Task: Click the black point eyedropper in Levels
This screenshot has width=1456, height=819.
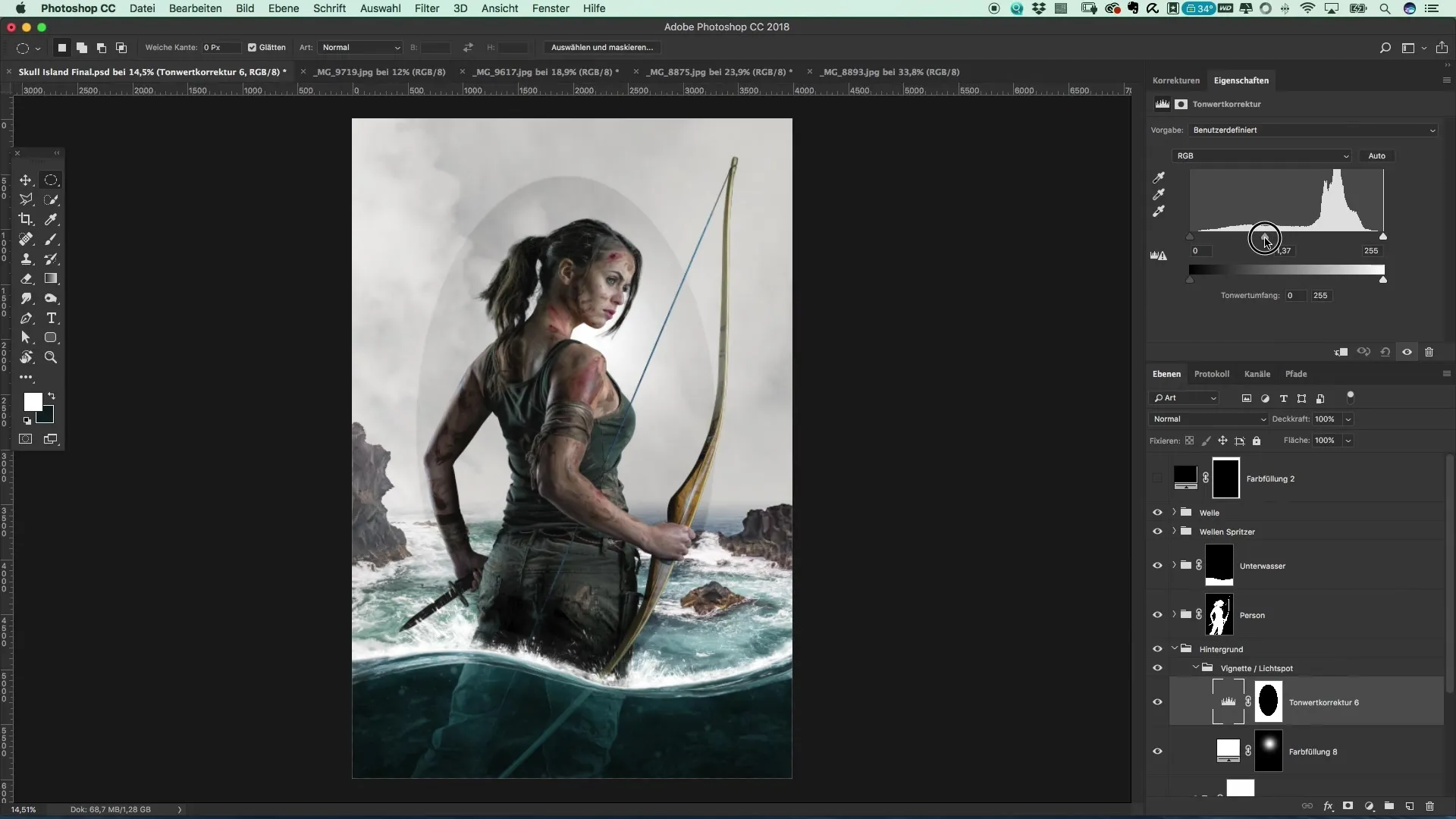Action: pos(1159,177)
